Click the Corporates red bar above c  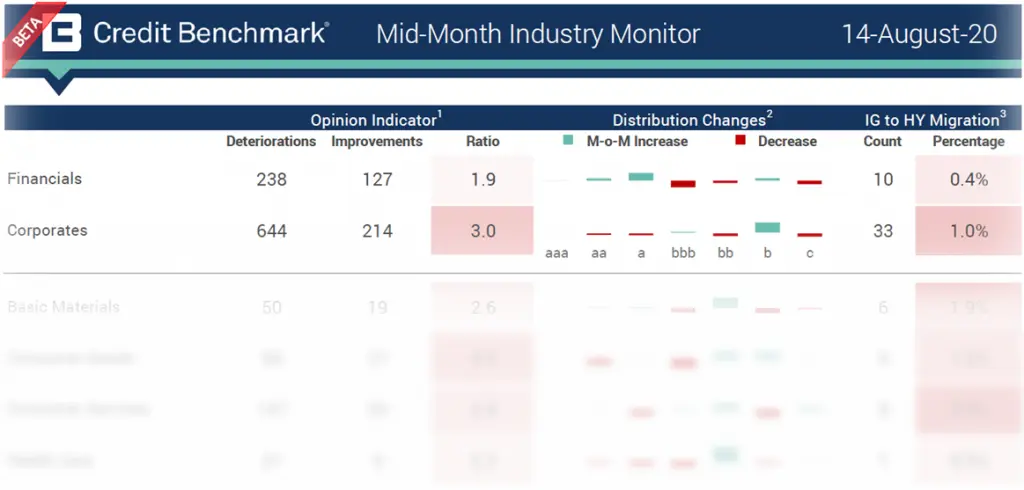click(810, 235)
